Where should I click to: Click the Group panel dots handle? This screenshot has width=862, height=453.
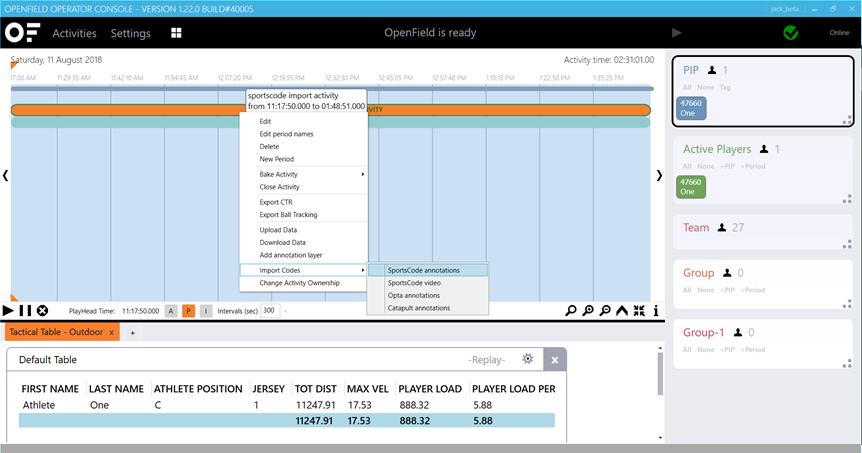pyautogui.click(x=847, y=303)
